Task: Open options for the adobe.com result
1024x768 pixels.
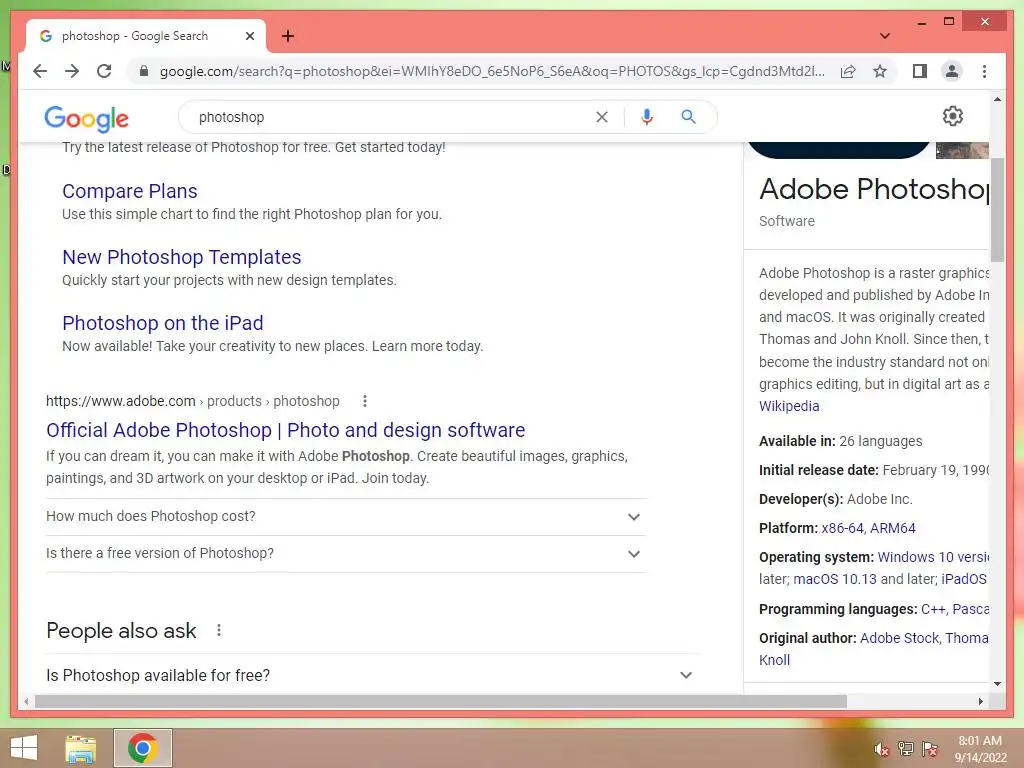Action: [x=364, y=401]
